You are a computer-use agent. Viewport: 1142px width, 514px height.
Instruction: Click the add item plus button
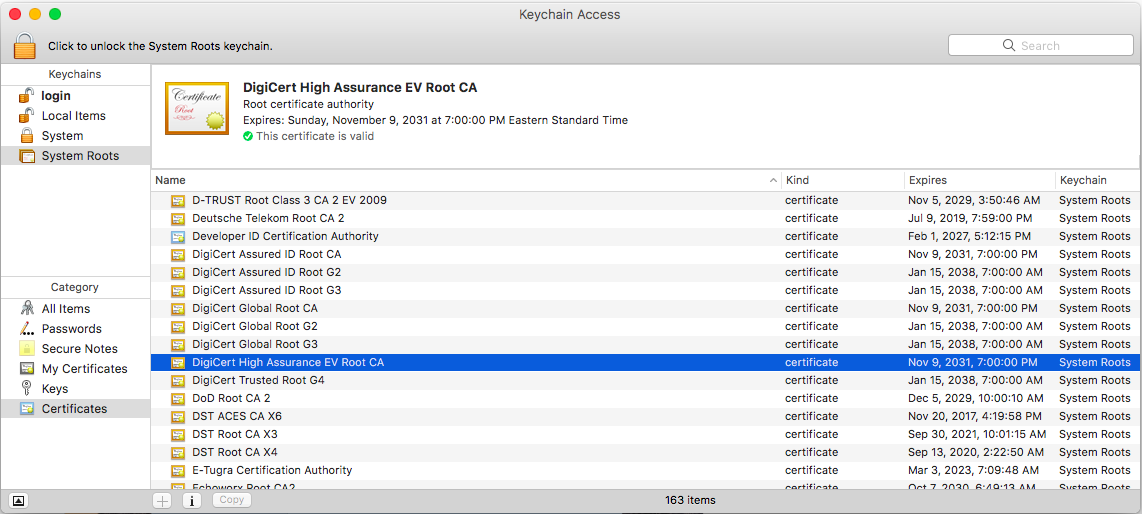pyautogui.click(x=162, y=500)
